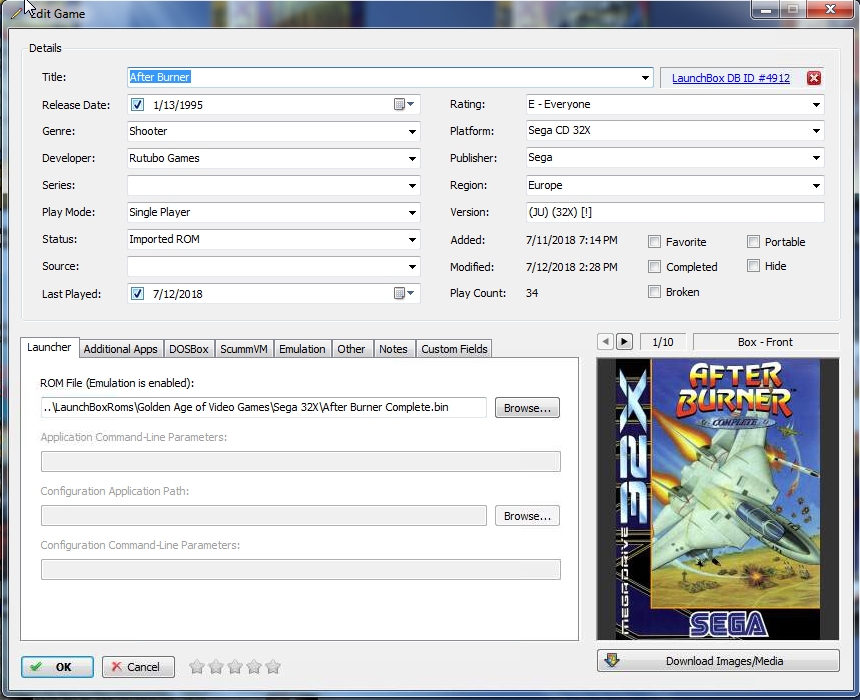The width and height of the screenshot is (860, 700).
Task: Close the Edit Game window
Action: 830,9
